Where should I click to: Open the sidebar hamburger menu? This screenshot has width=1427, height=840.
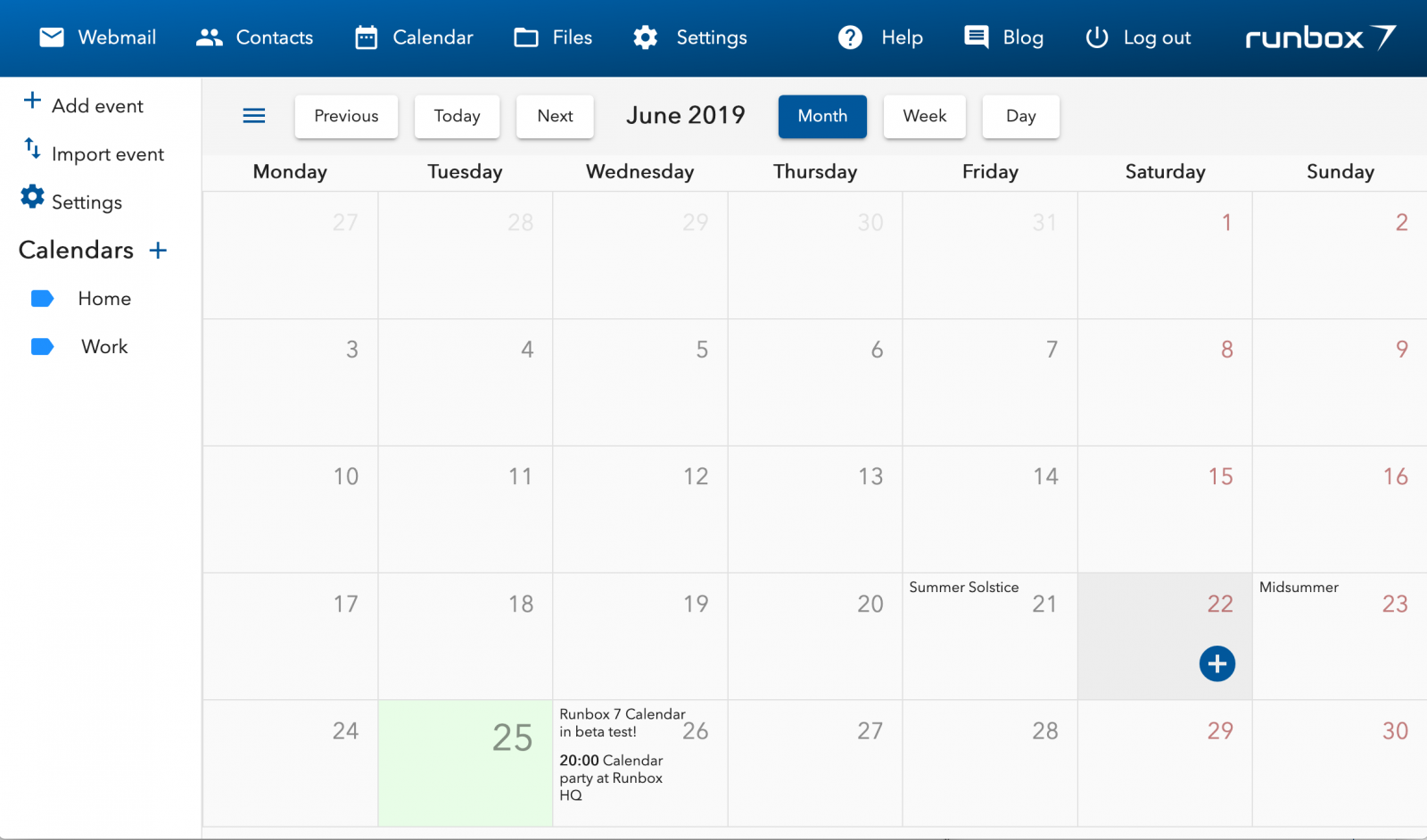coord(253,116)
